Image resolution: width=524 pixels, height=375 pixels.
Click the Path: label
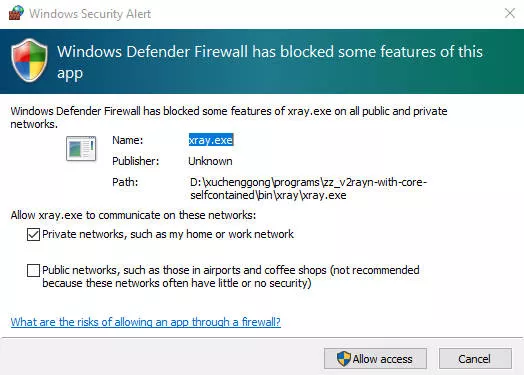tap(125, 182)
